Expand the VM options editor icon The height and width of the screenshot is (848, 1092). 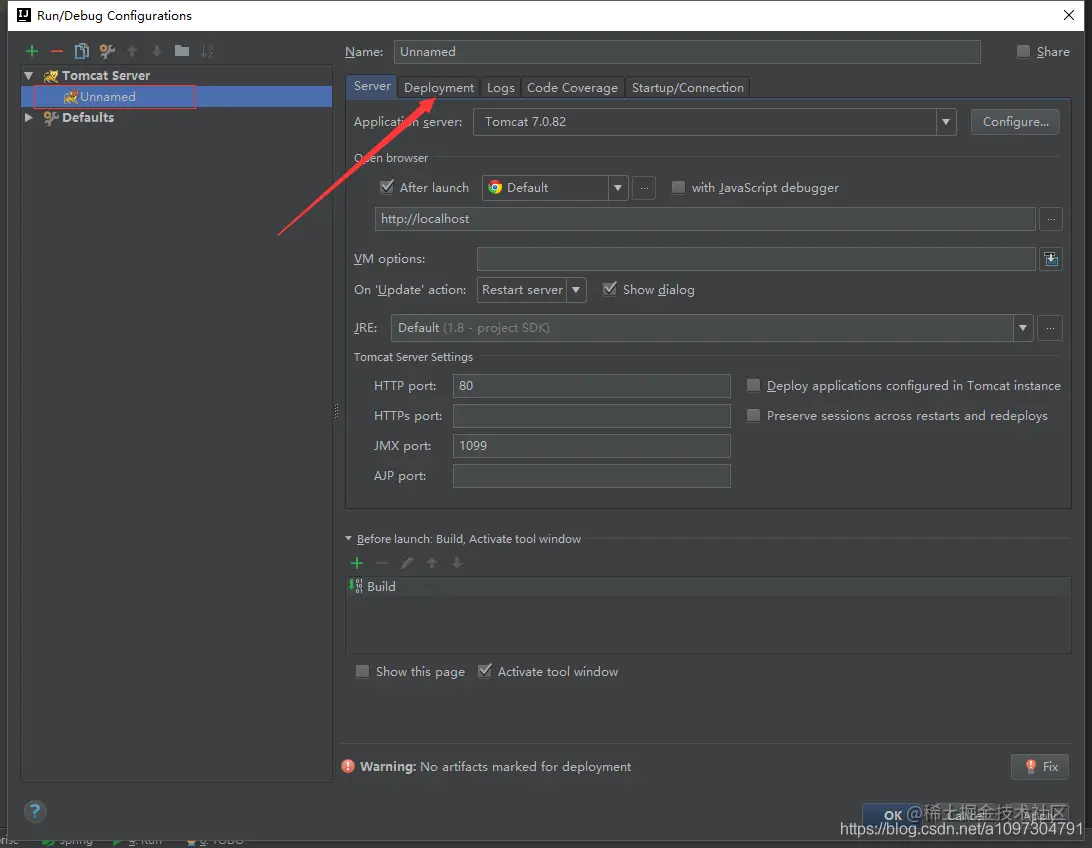[1051, 259]
